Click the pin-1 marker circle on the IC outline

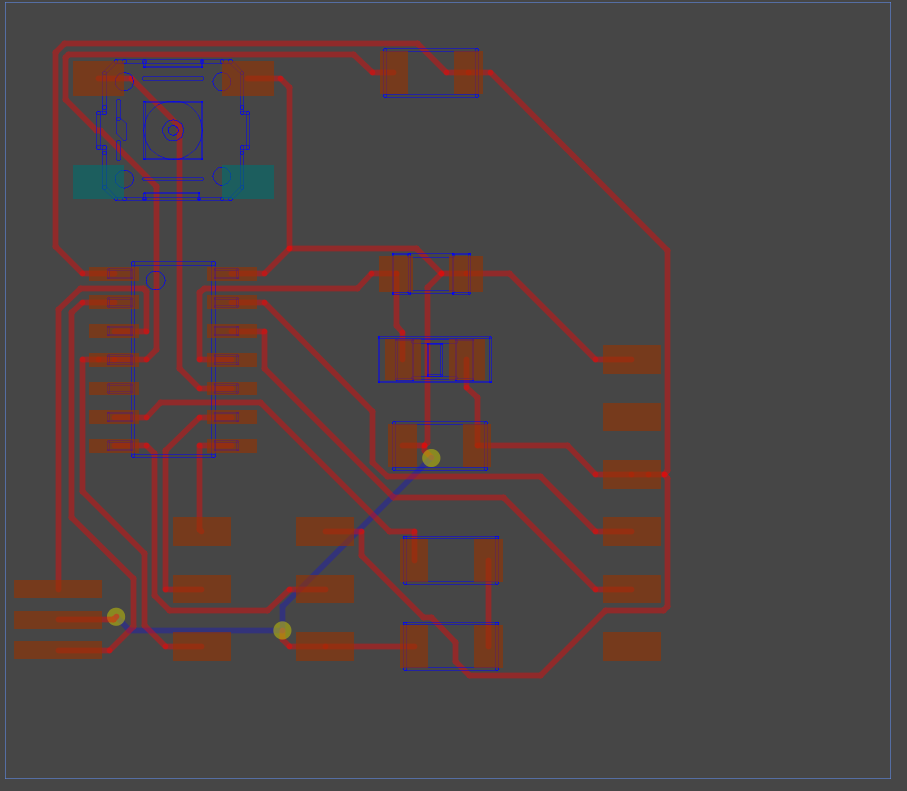pos(156,280)
